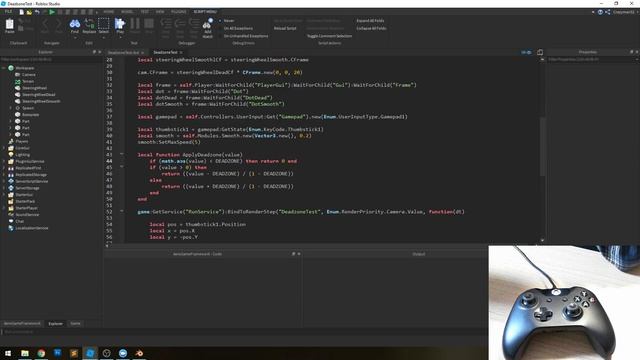Open the FILE menu
The height and width of the screenshot is (360, 640).
click(x=8, y=12)
